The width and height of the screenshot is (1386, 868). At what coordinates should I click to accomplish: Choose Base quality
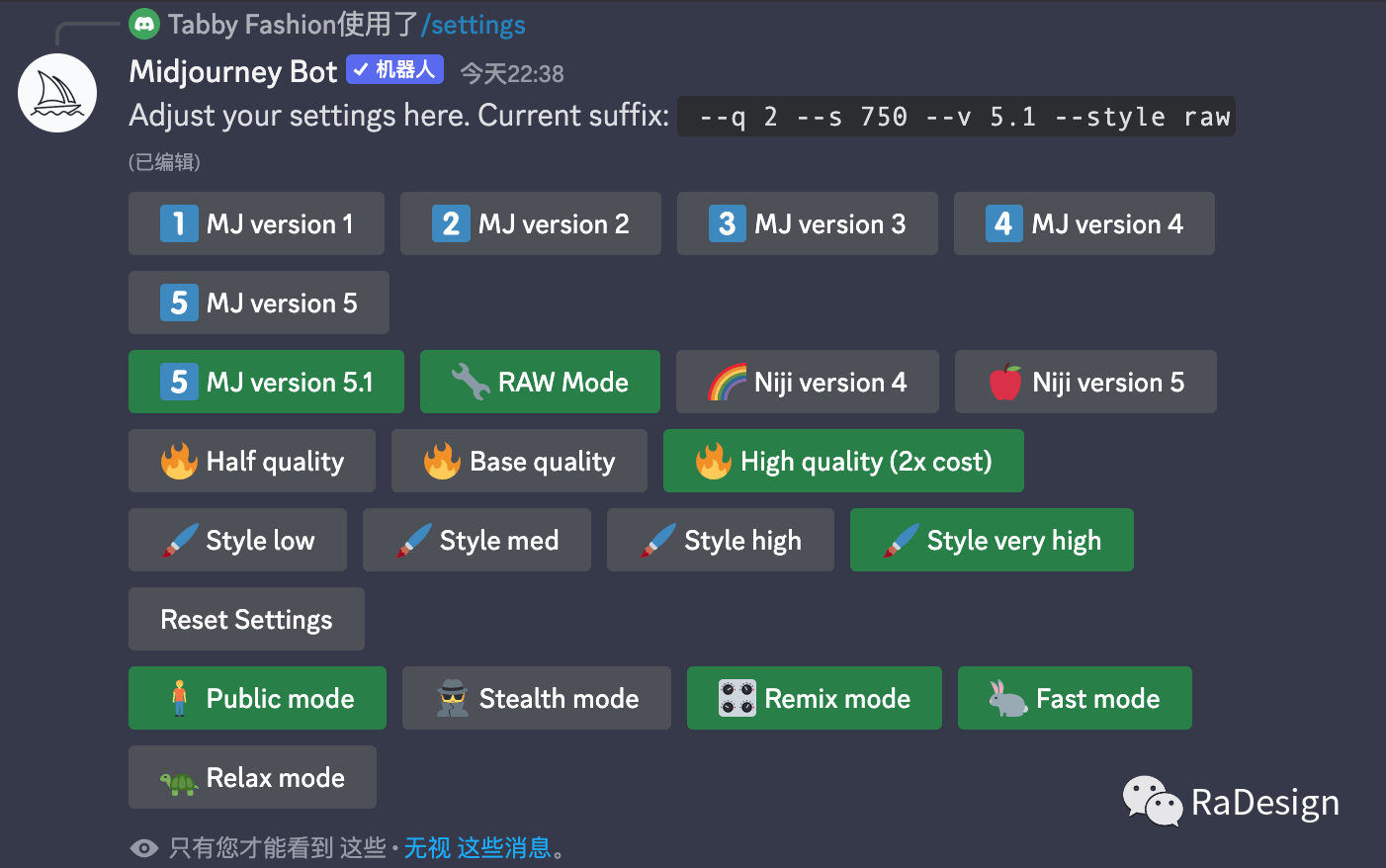519,461
